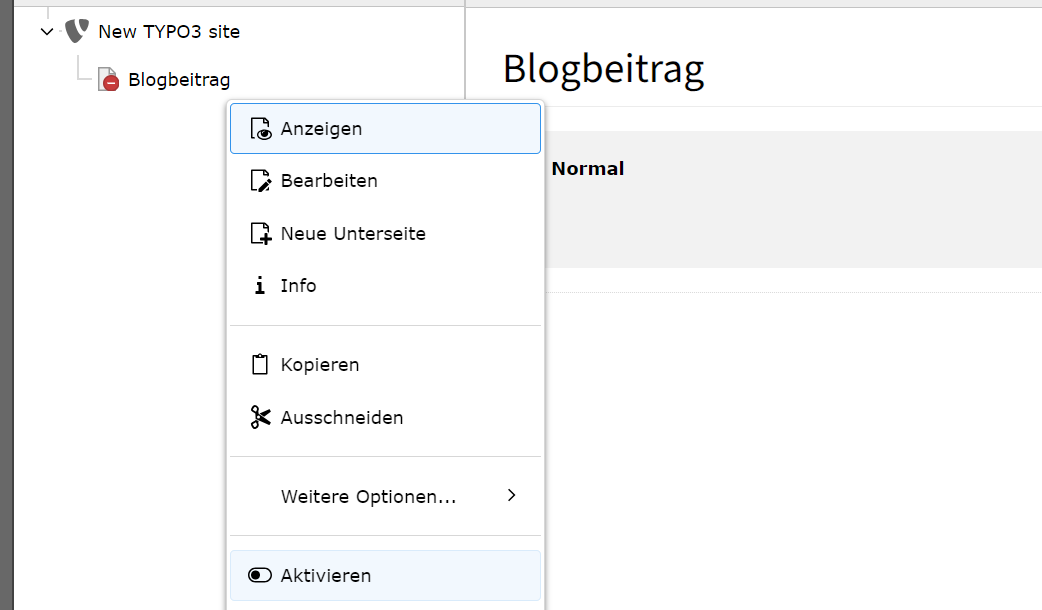Choose Kopieren from the context menu
This screenshot has height=610, width=1042.
[x=385, y=365]
